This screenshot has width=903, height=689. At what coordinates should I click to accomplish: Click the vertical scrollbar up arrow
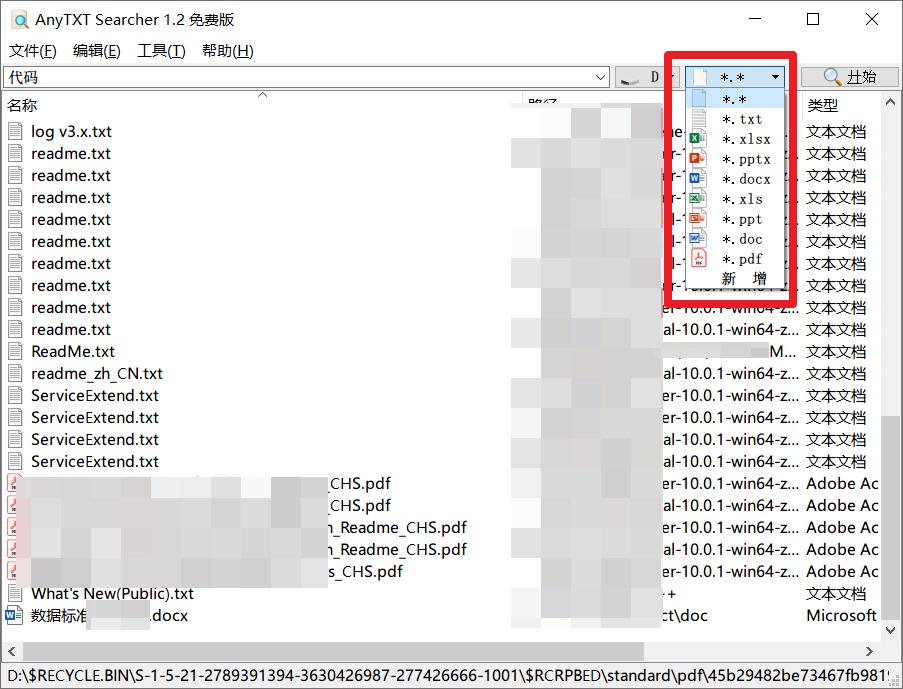click(890, 103)
